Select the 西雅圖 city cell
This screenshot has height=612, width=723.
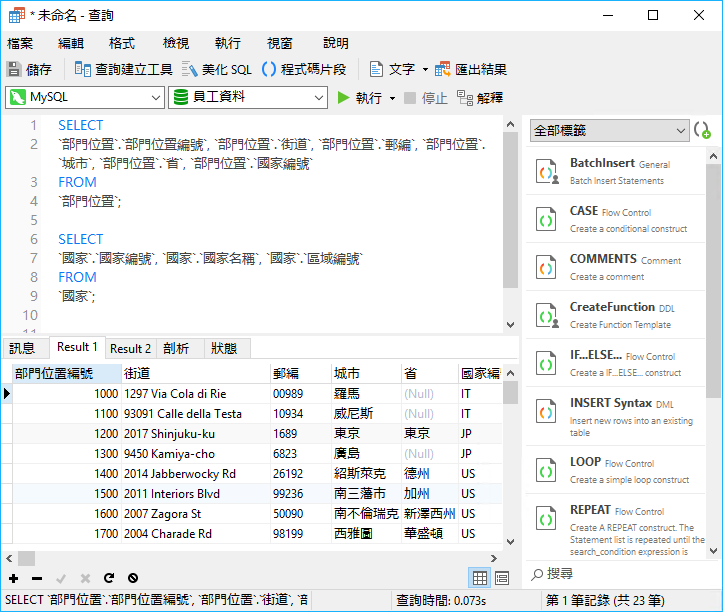[366, 534]
